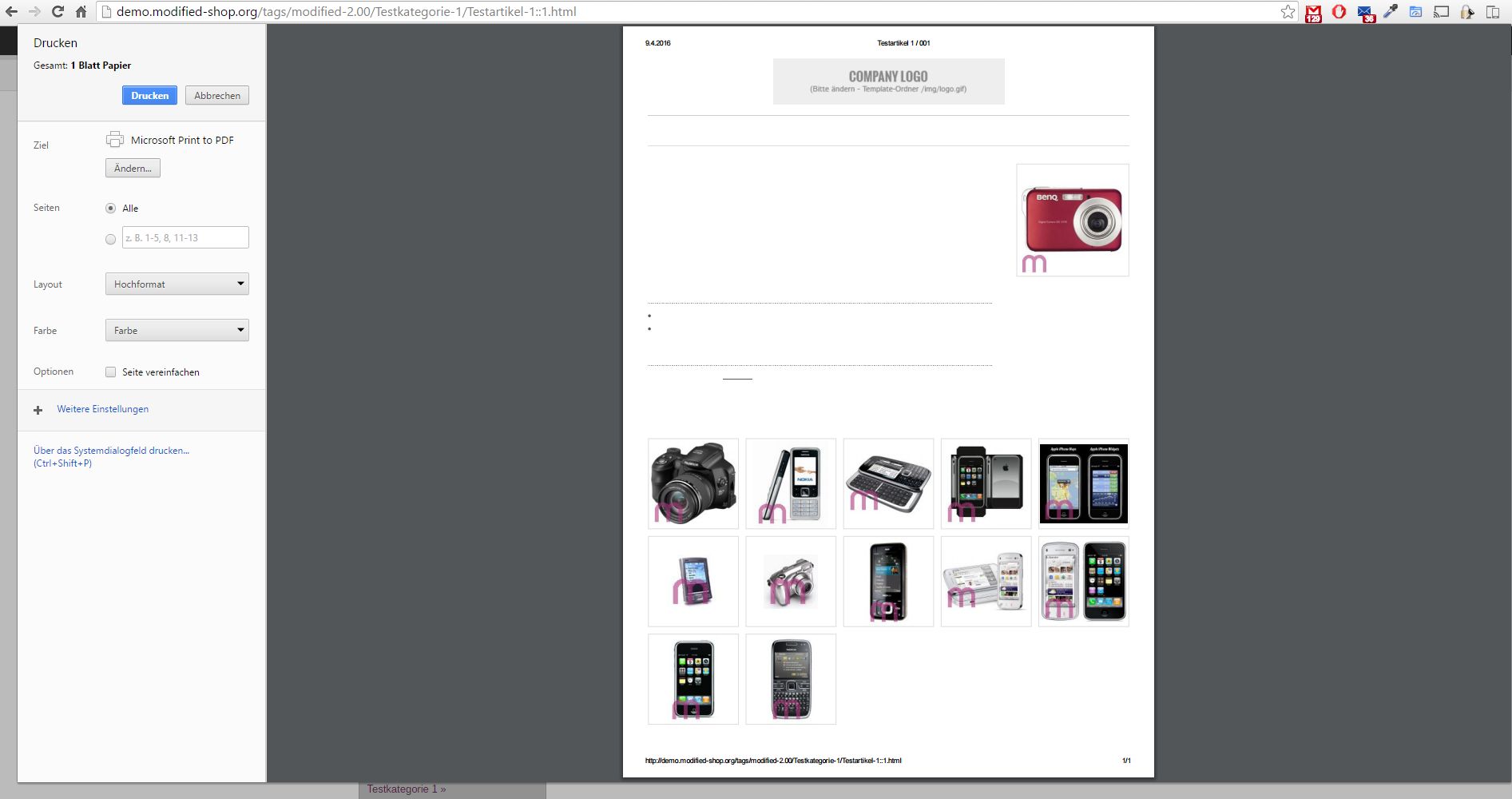This screenshot has width=1512, height=799.
Task: Enable the 'Seite vereinfachen' checkbox
Action: click(111, 372)
